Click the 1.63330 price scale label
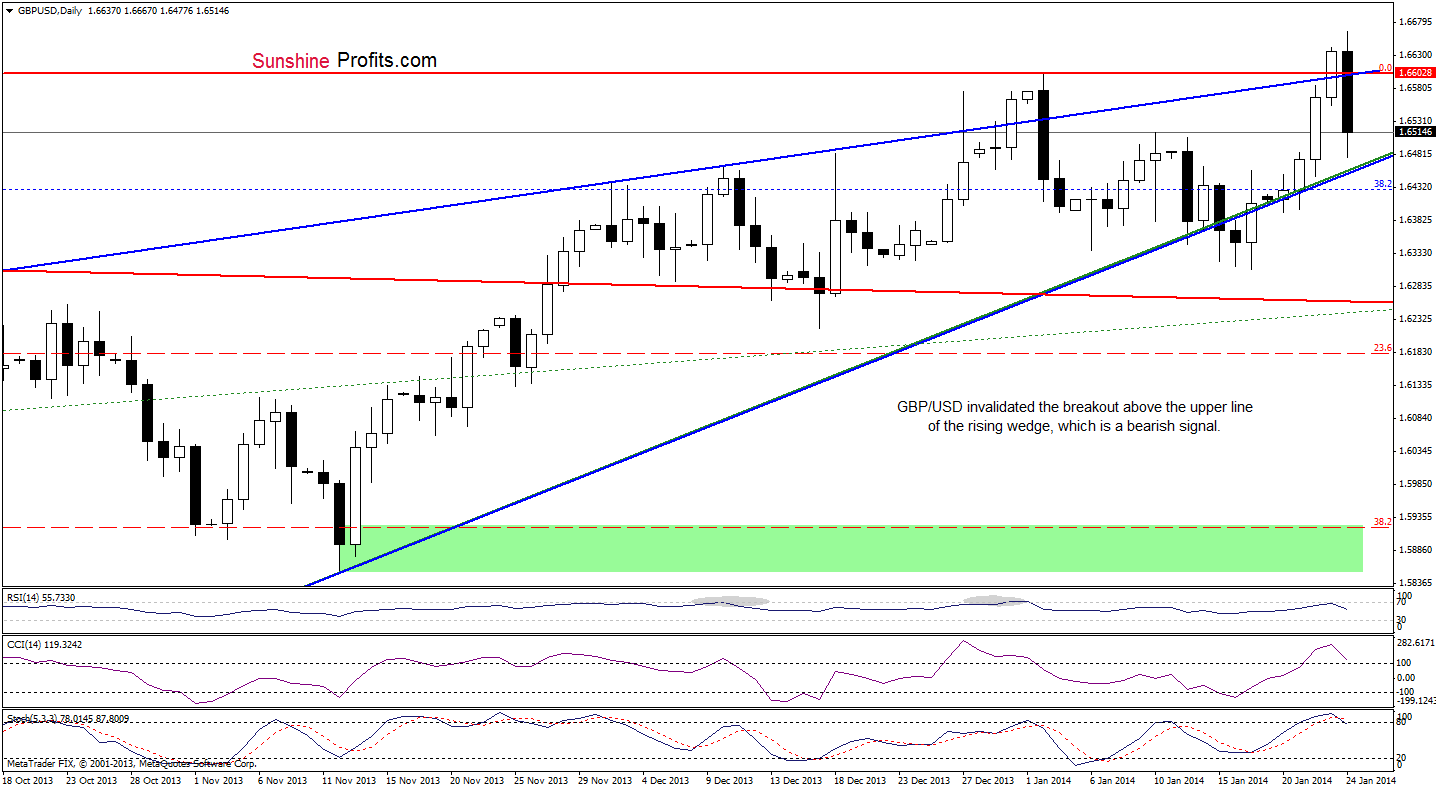The image size is (1436, 789). coord(1414,252)
